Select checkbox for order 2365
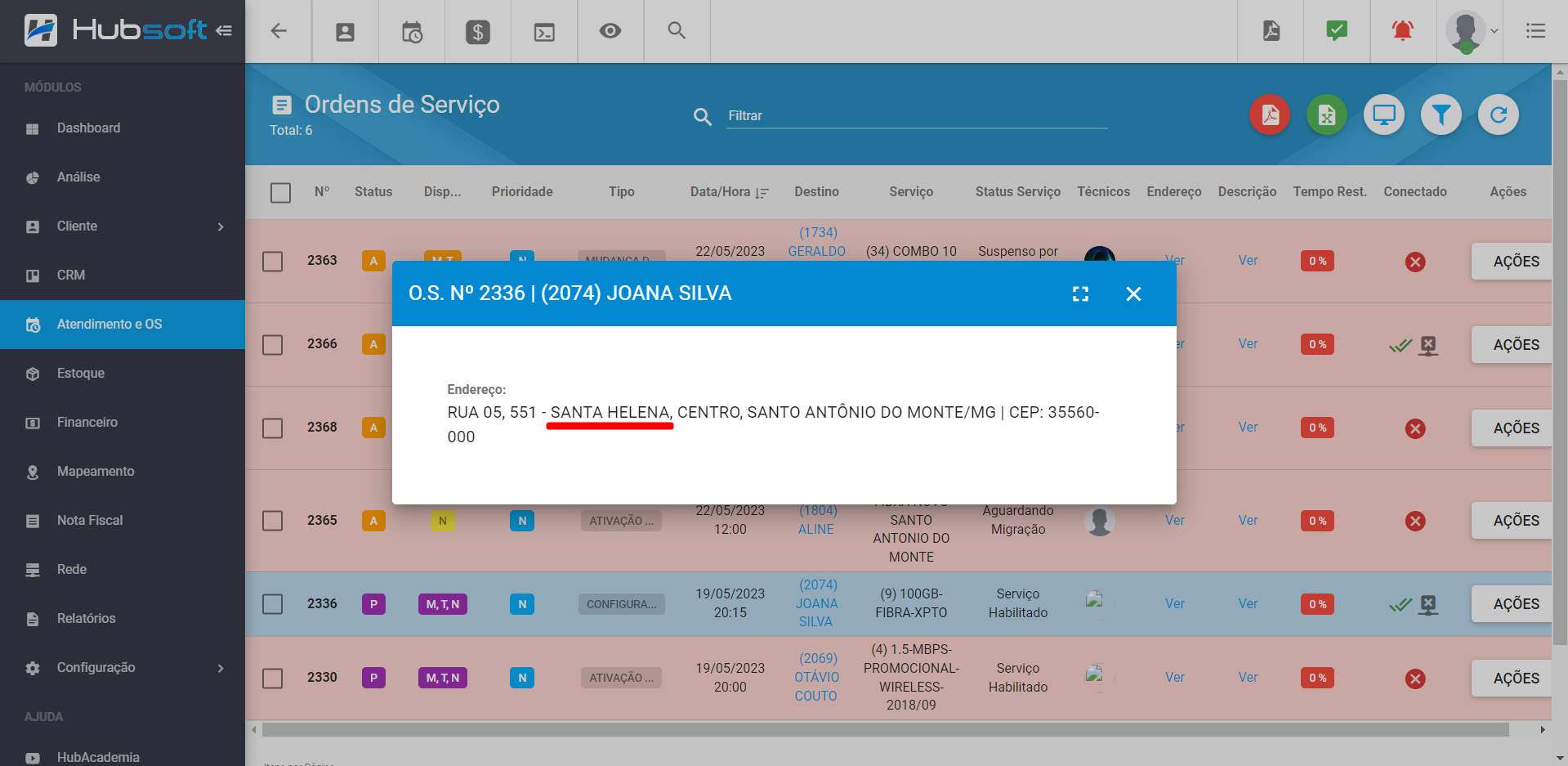 tap(272, 521)
